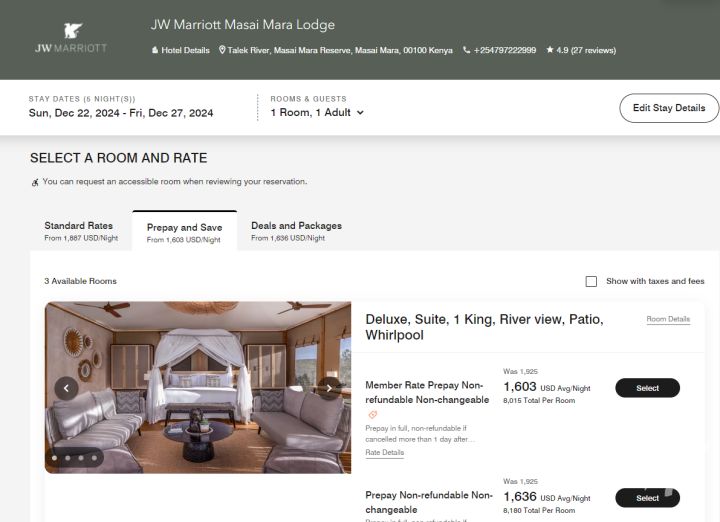Enable Show with taxes and fees
Image resolution: width=720 pixels, height=522 pixels.
[x=591, y=282]
